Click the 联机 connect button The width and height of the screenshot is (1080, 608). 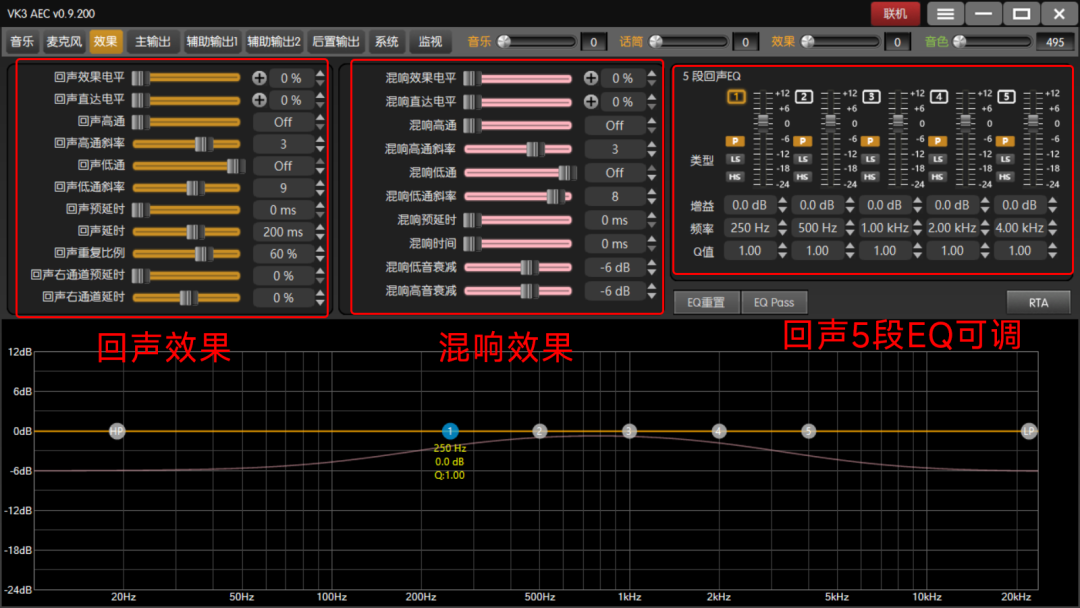pyautogui.click(x=895, y=14)
